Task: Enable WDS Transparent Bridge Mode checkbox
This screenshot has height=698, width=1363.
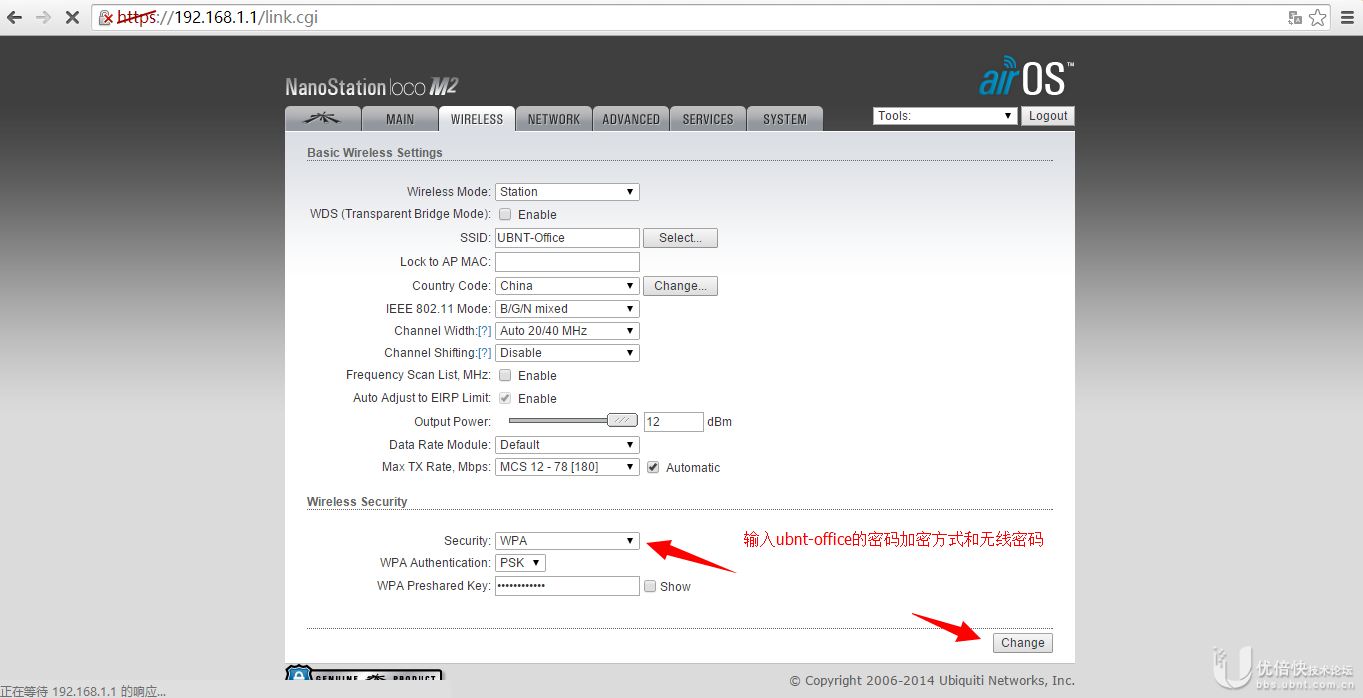Action: (x=505, y=214)
